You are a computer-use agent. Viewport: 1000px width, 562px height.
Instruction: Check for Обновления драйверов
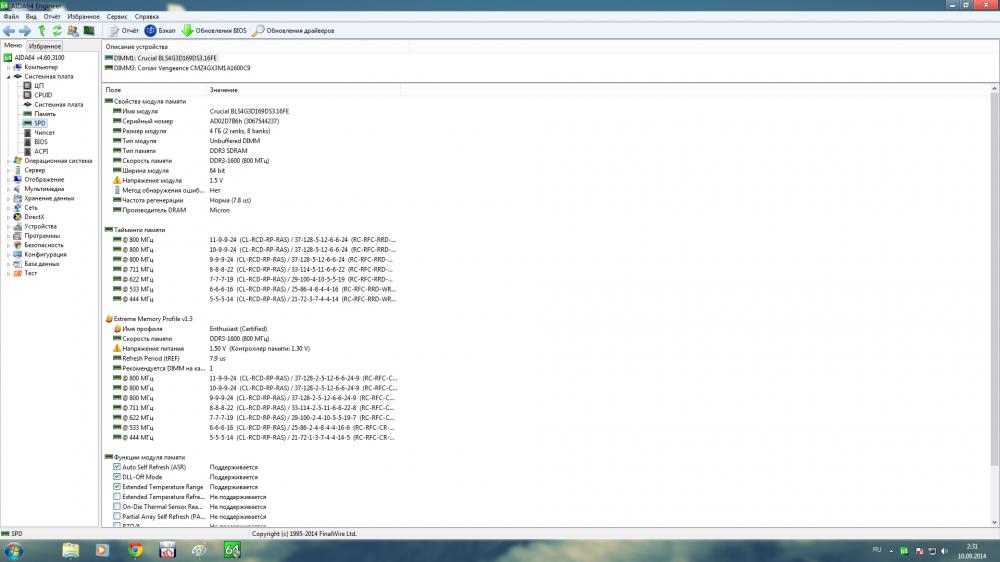[293, 31]
